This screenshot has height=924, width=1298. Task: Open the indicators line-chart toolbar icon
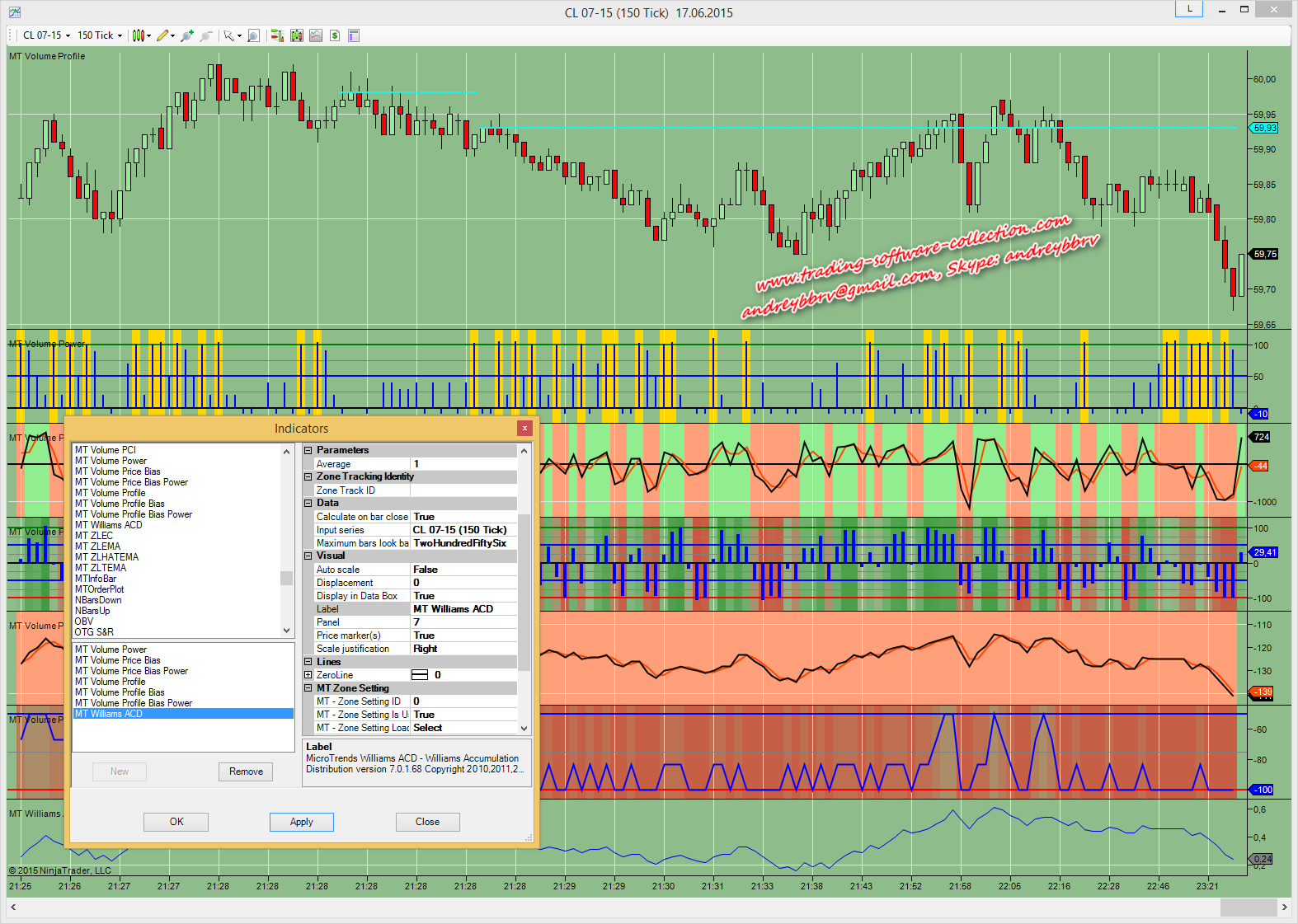click(316, 35)
